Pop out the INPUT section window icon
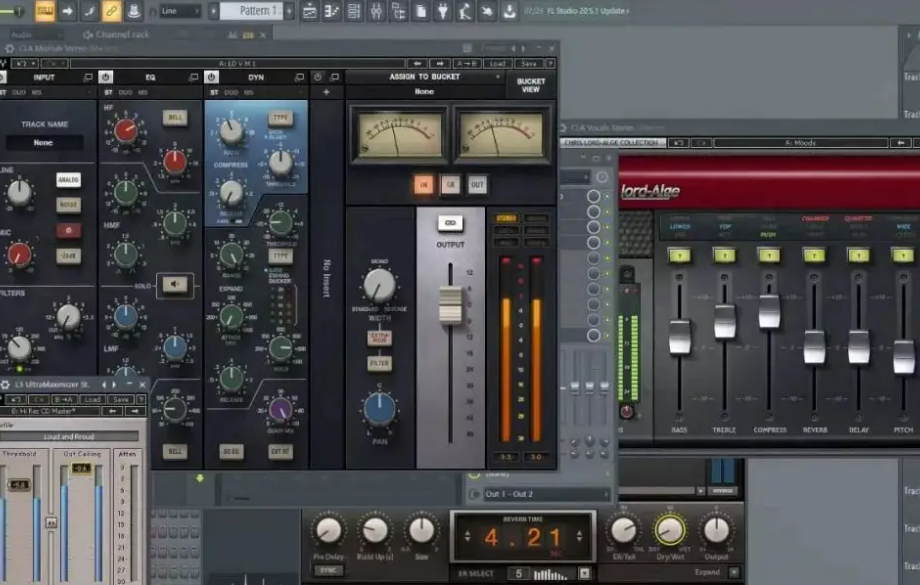 click(x=88, y=77)
